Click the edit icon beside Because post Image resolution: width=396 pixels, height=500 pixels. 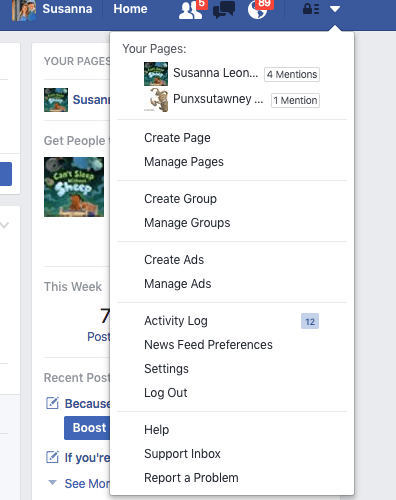pyautogui.click(x=52, y=403)
